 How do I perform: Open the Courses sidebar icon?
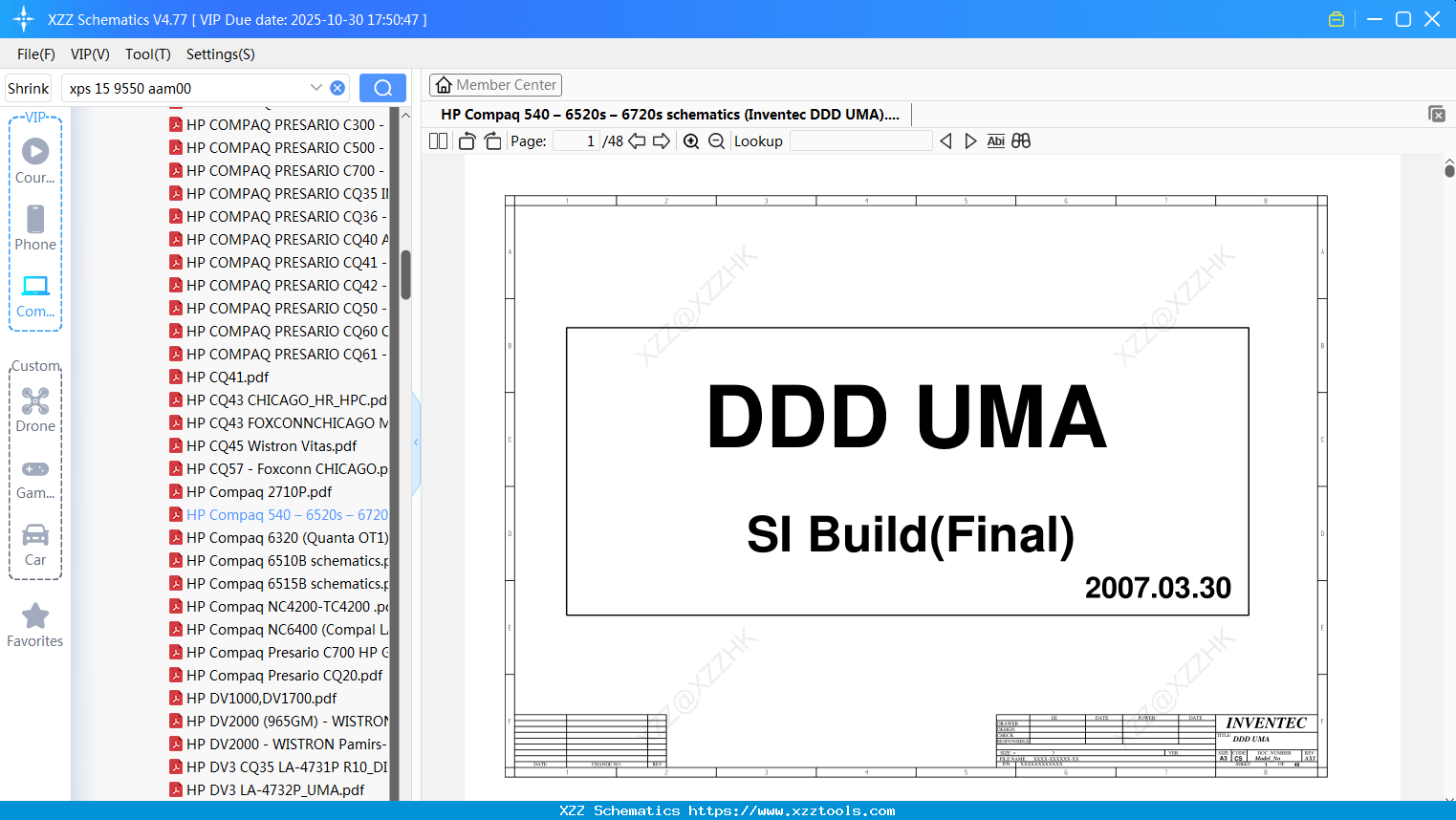pos(35,161)
